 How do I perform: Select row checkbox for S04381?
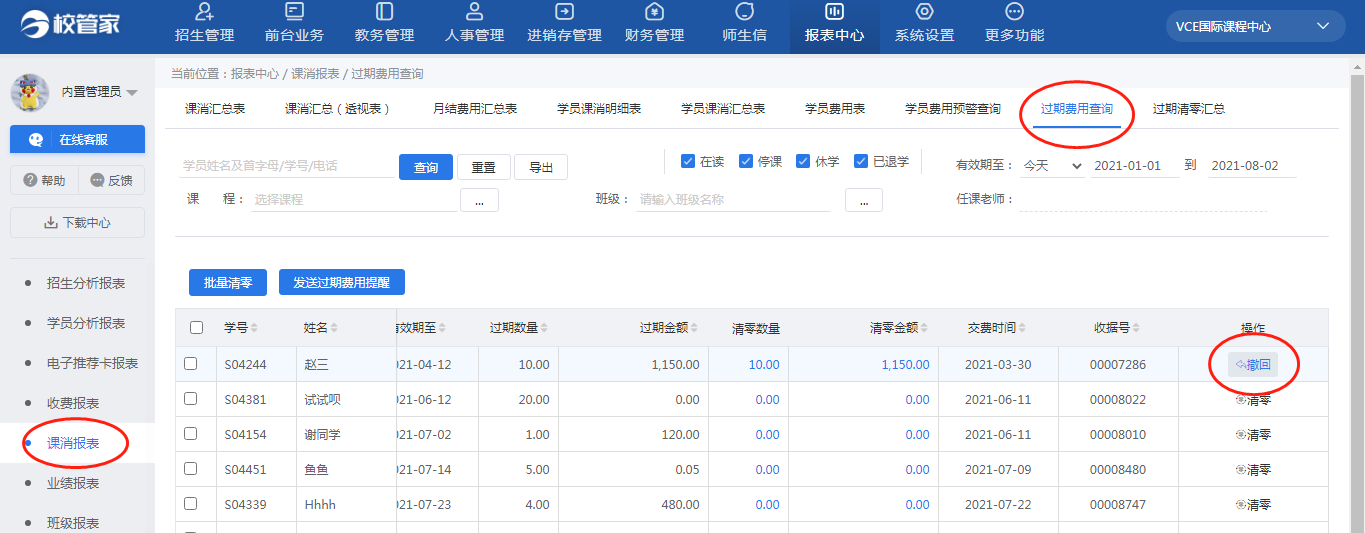point(191,399)
